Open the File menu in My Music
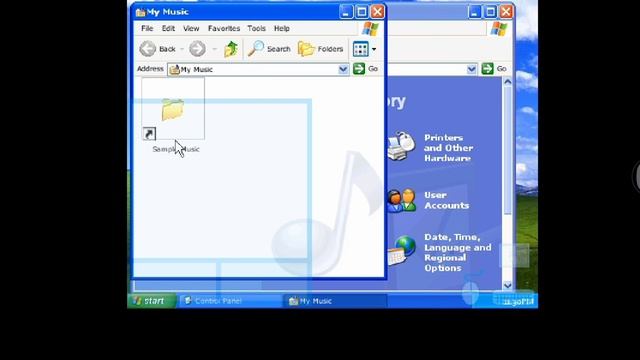 click(x=147, y=29)
